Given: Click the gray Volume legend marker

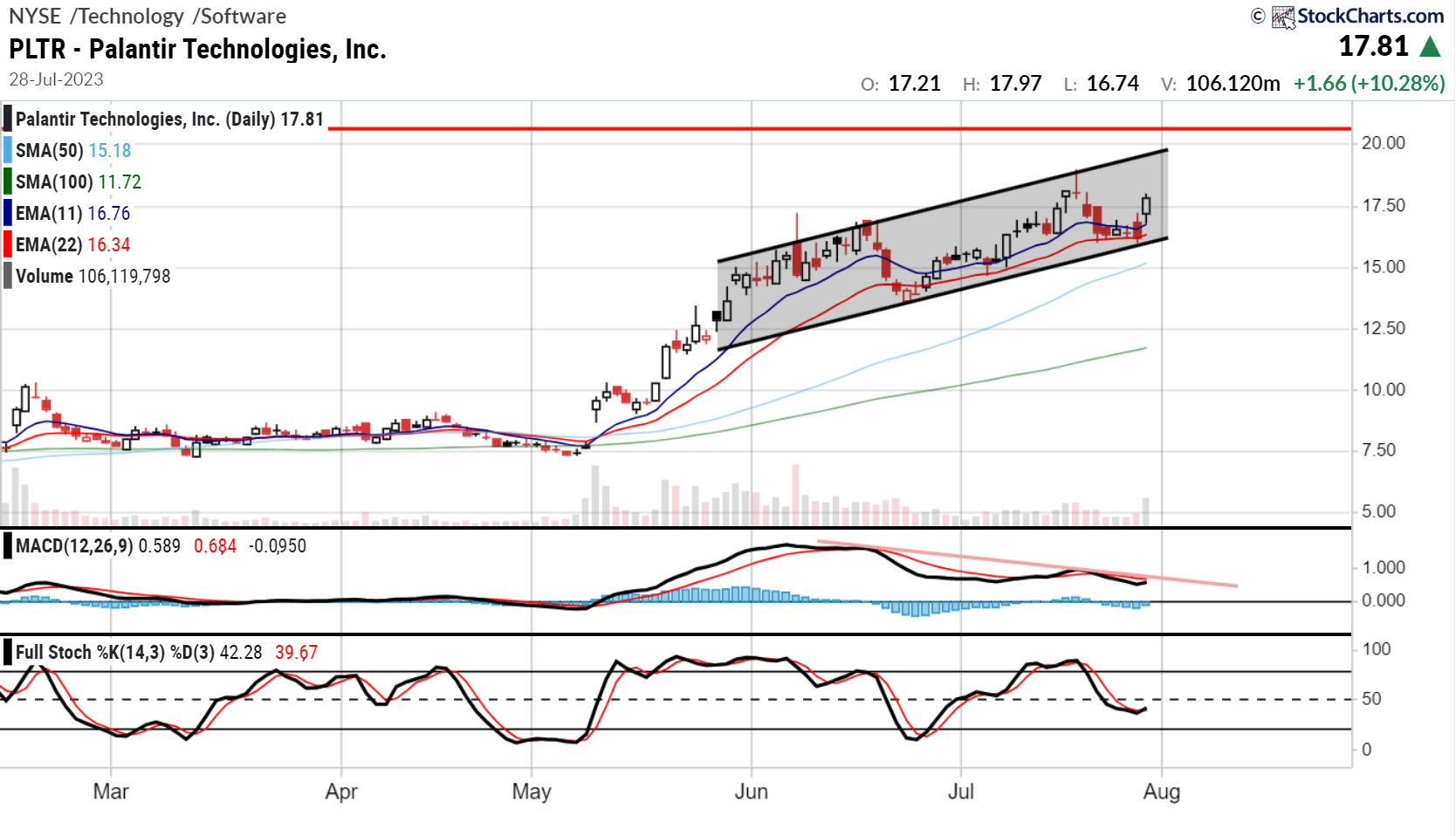Looking at the screenshot, I should tap(7, 276).
